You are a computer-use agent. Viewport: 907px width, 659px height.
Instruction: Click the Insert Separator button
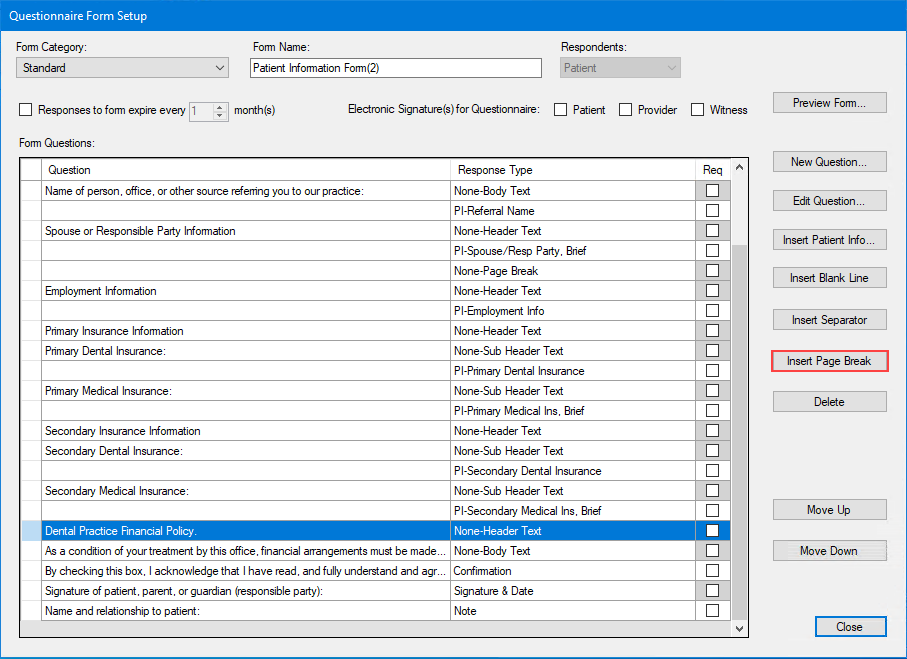[829, 320]
